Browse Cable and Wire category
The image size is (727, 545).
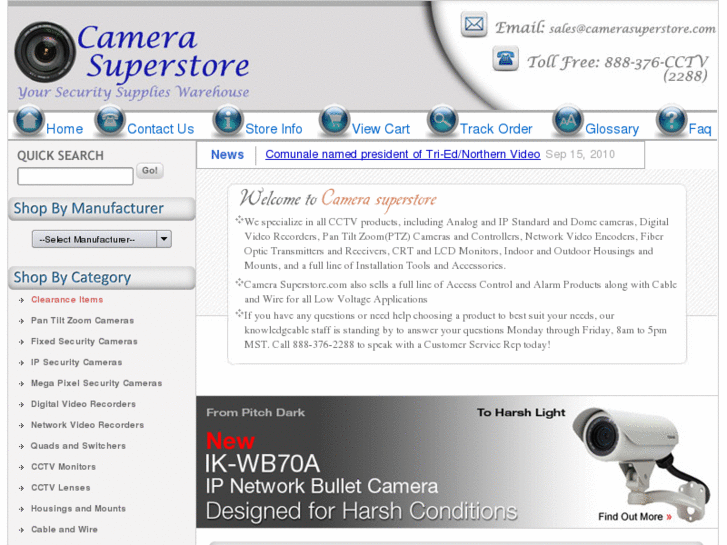[64, 529]
